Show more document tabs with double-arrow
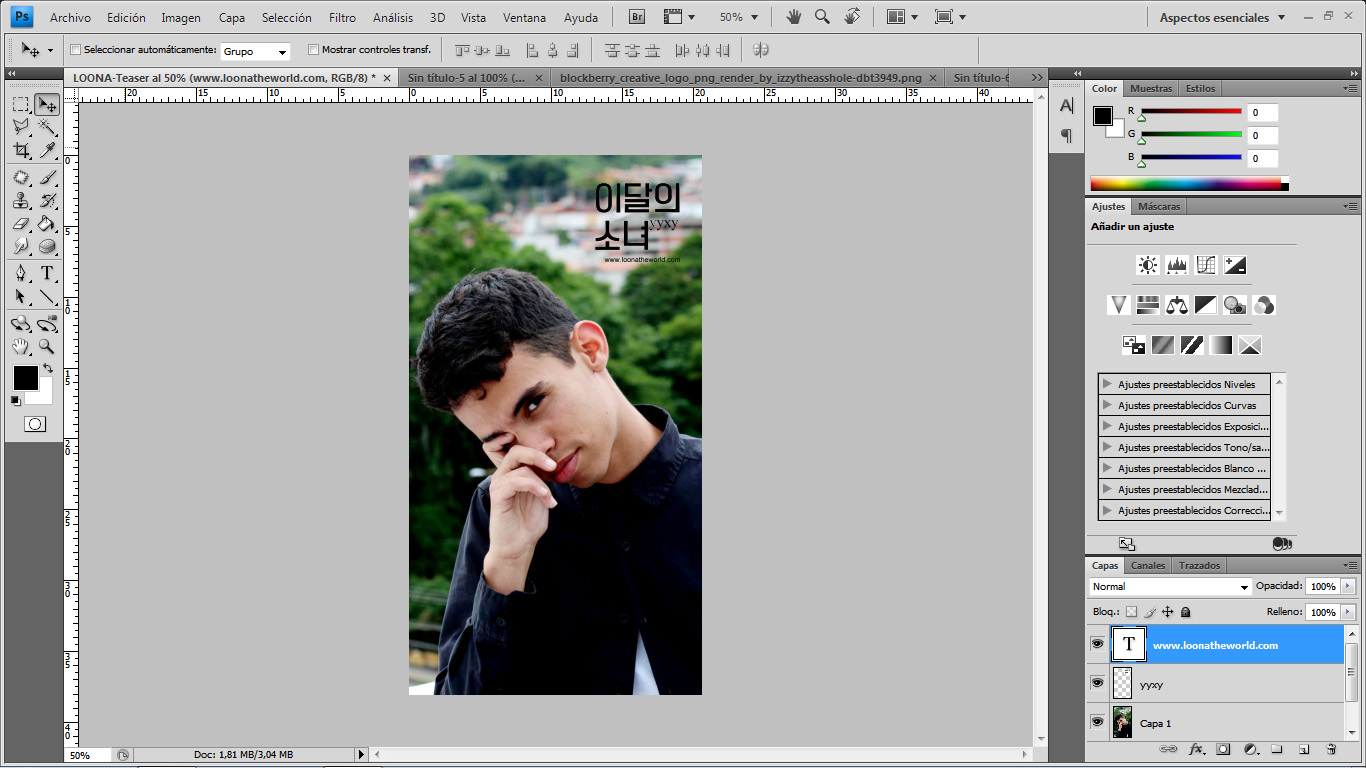 point(1036,77)
